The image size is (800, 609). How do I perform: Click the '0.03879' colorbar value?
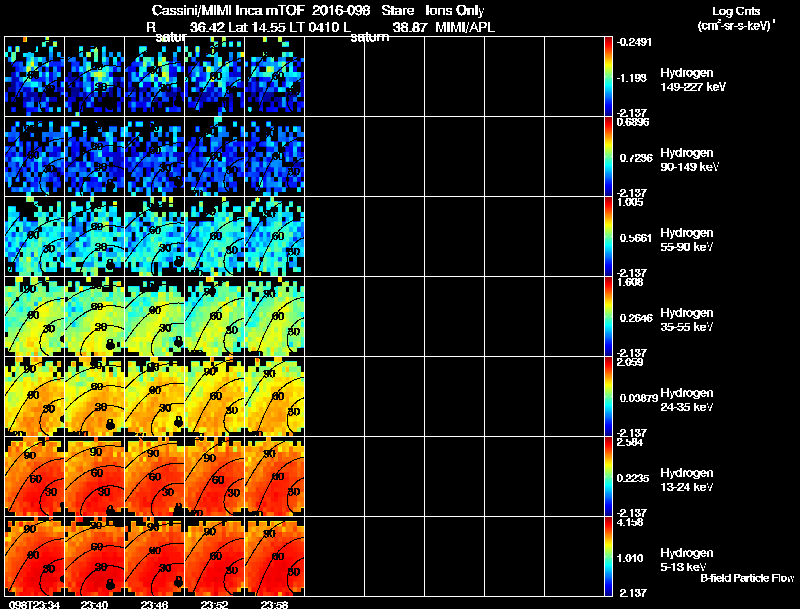639,398
